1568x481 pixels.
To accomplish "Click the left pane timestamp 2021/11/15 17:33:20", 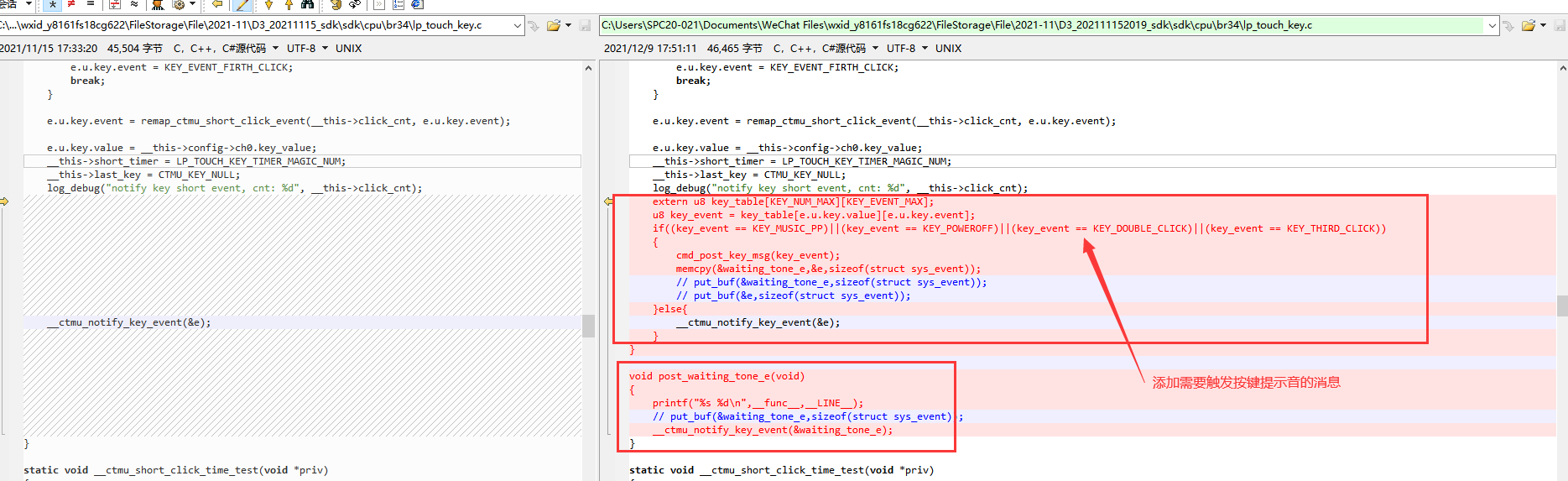I will (49, 48).
